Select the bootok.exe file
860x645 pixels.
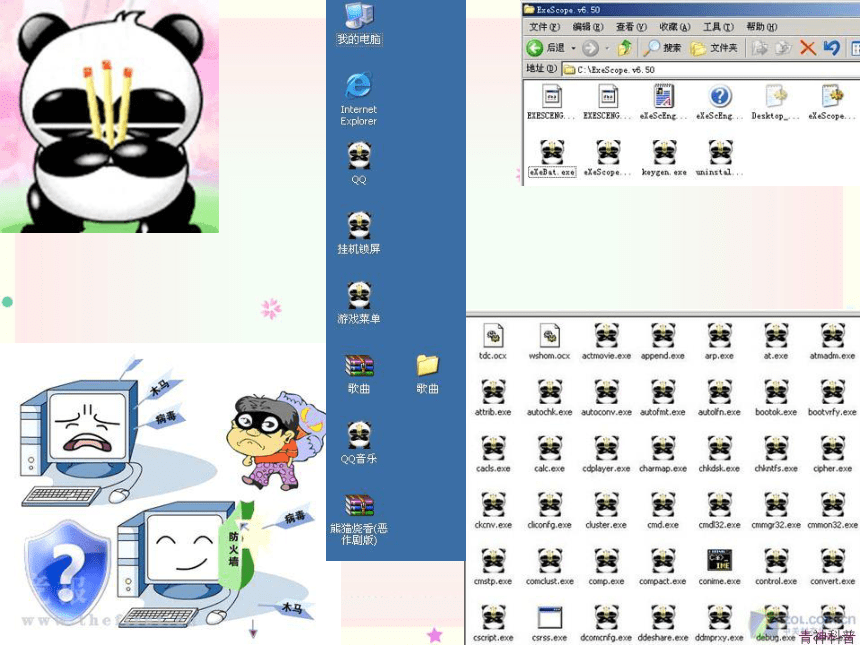click(776, 398)
